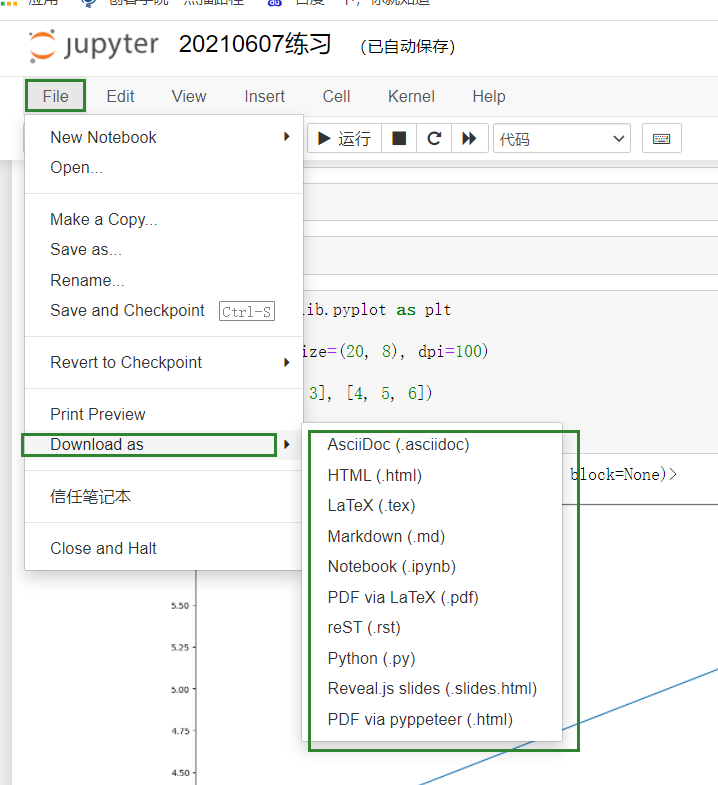The height and width of the screenshot is (785, 718).
Task: Select Open... from File menu
Action: point(164,167)
